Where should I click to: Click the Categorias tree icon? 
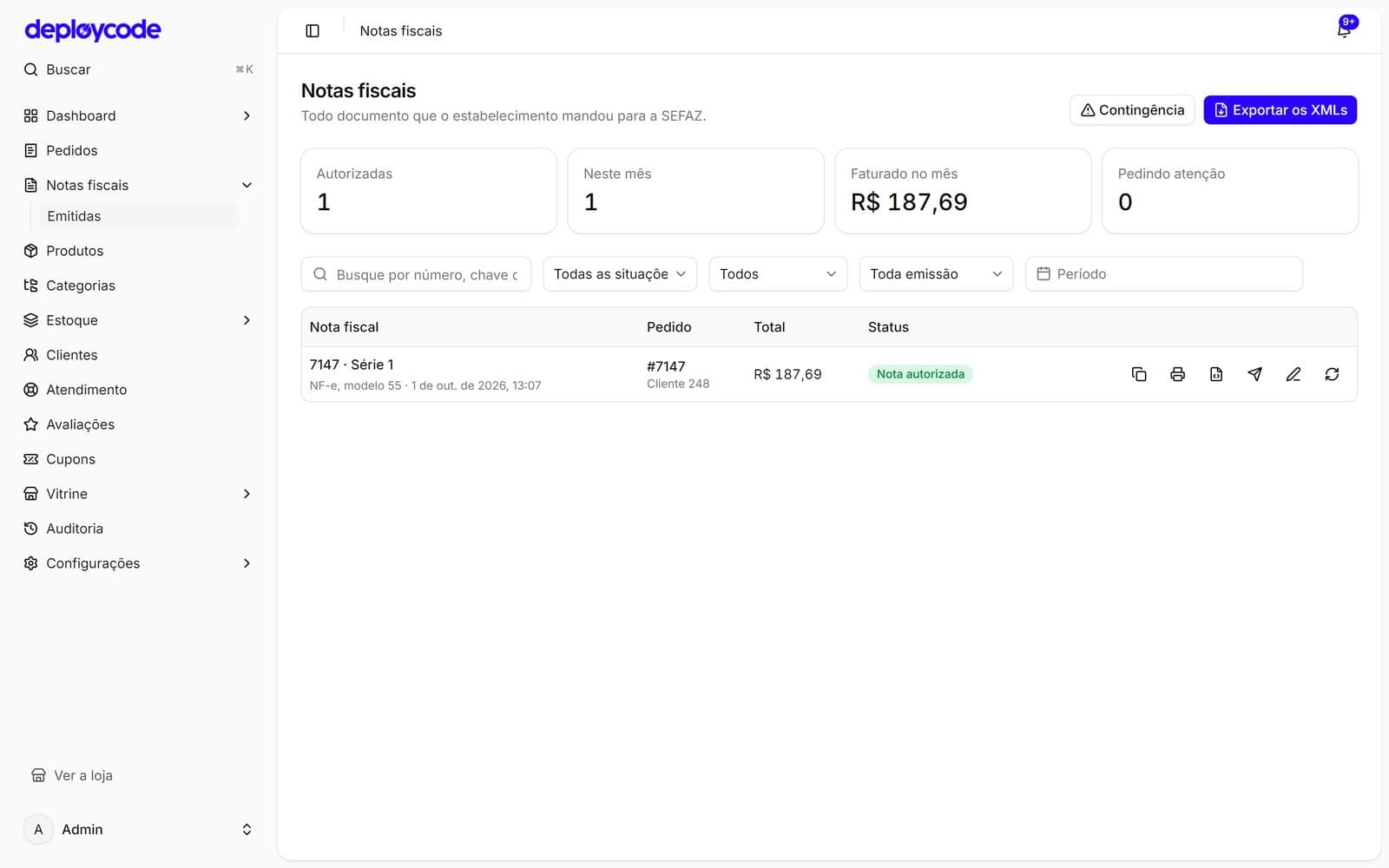point(31,286)
